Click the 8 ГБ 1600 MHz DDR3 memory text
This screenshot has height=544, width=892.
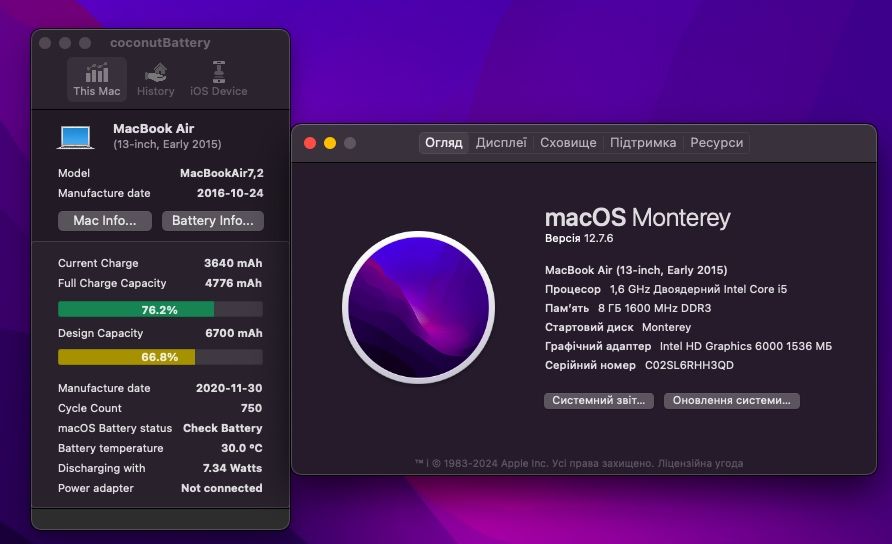(x=654, y=308)
